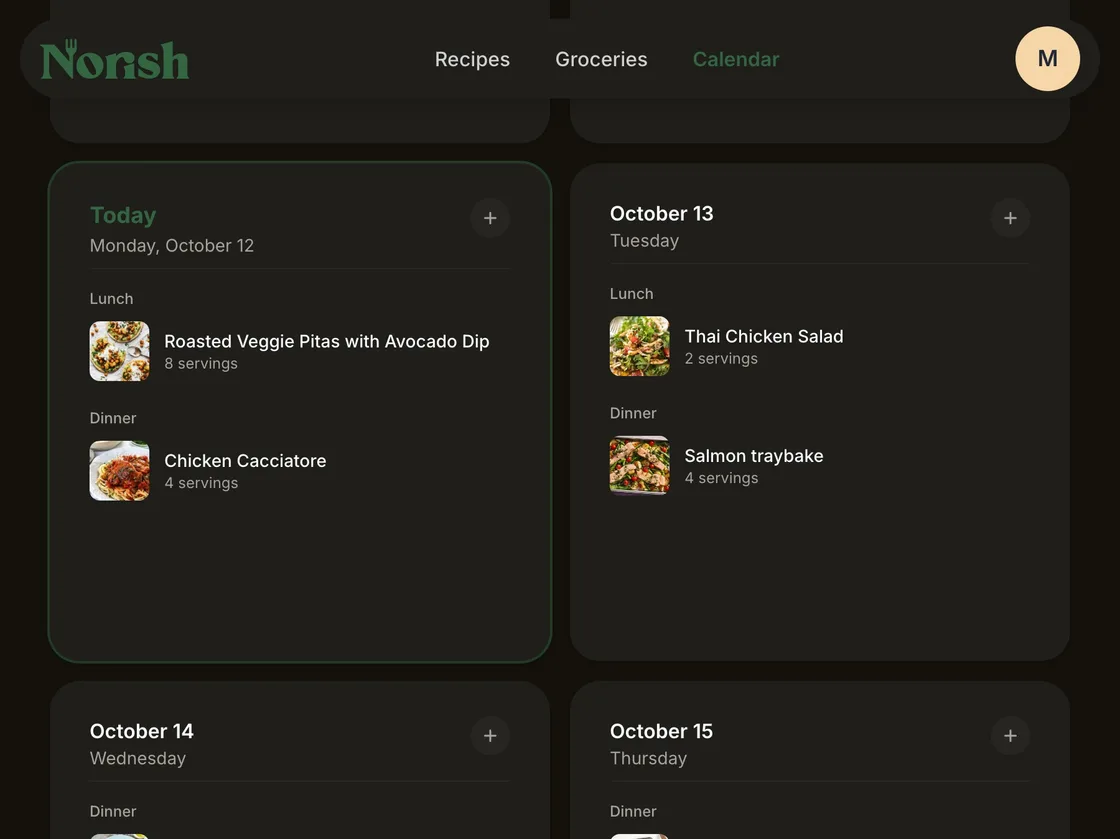Screen dimensions: 1120x839
Task: Click the October 13 date heading
Action: [661, 213]
